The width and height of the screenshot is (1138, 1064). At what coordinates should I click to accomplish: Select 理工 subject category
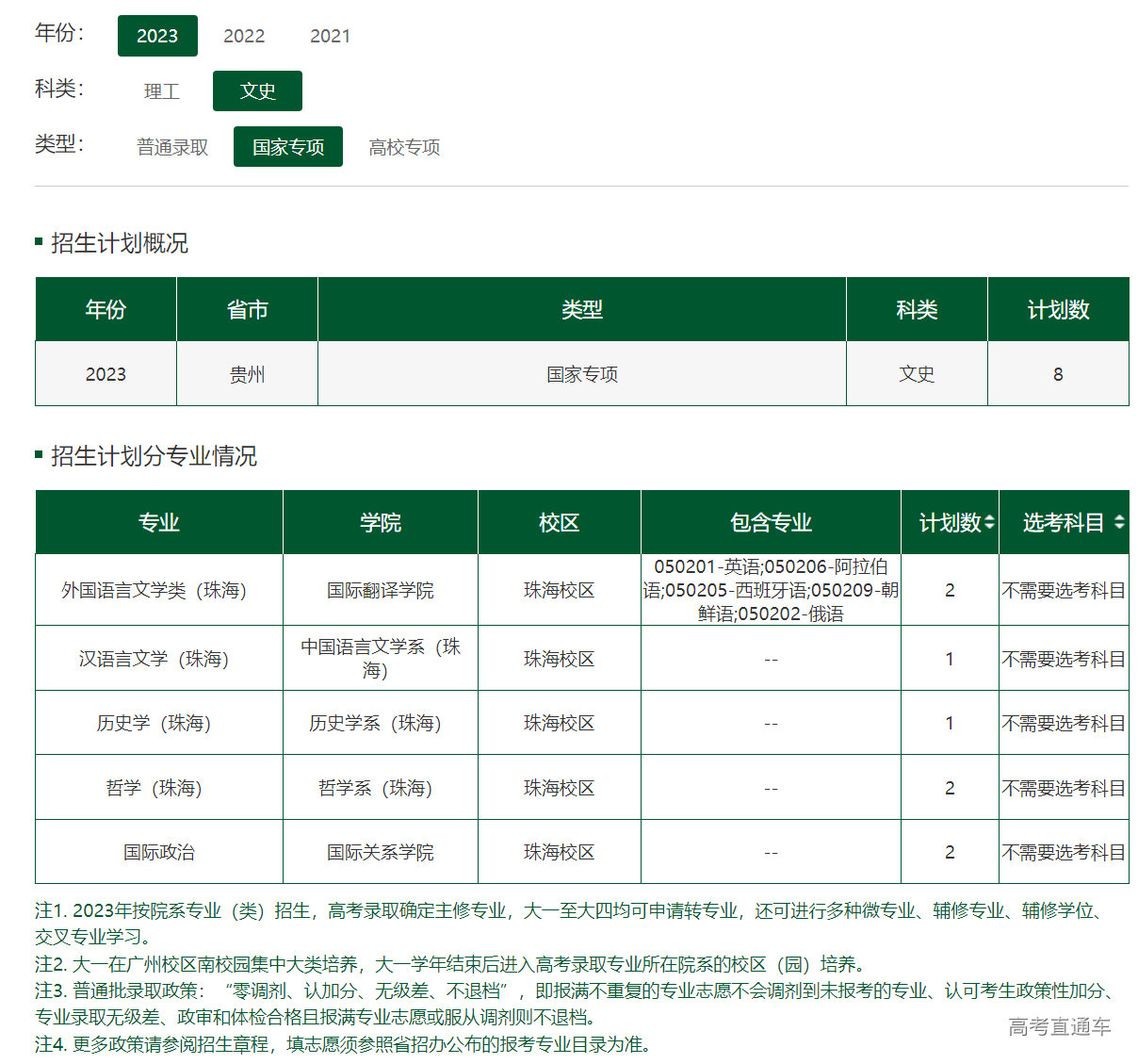click(x=162, y=91)
